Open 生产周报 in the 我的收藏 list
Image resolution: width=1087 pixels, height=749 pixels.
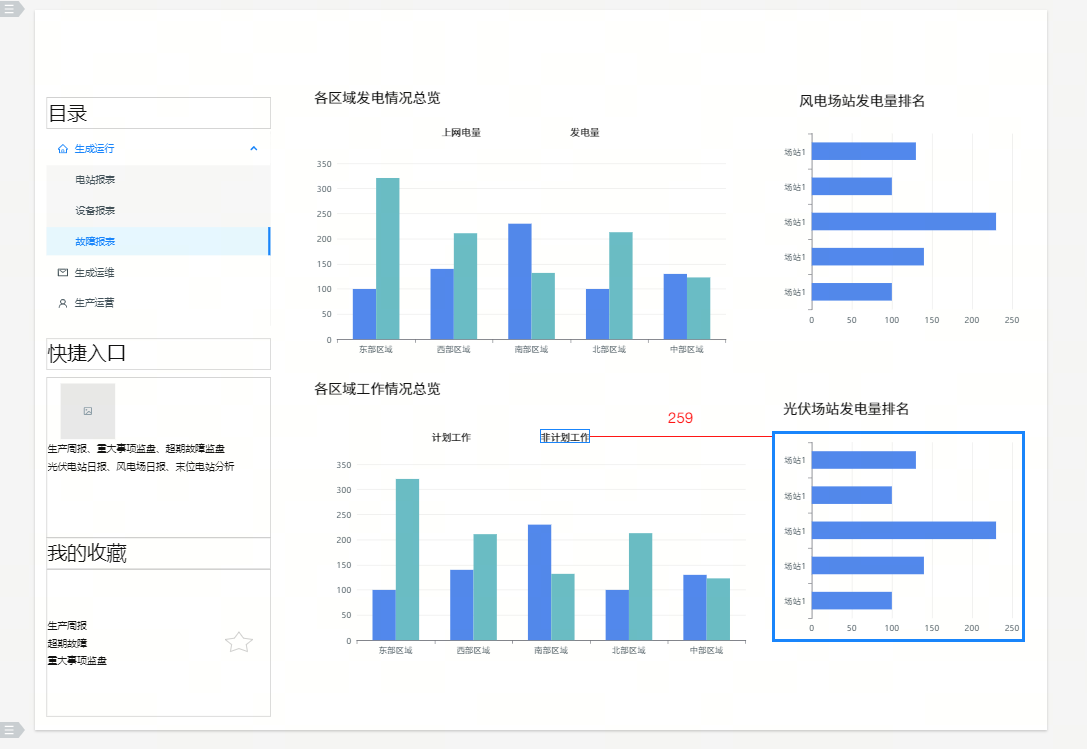(67, 626)
